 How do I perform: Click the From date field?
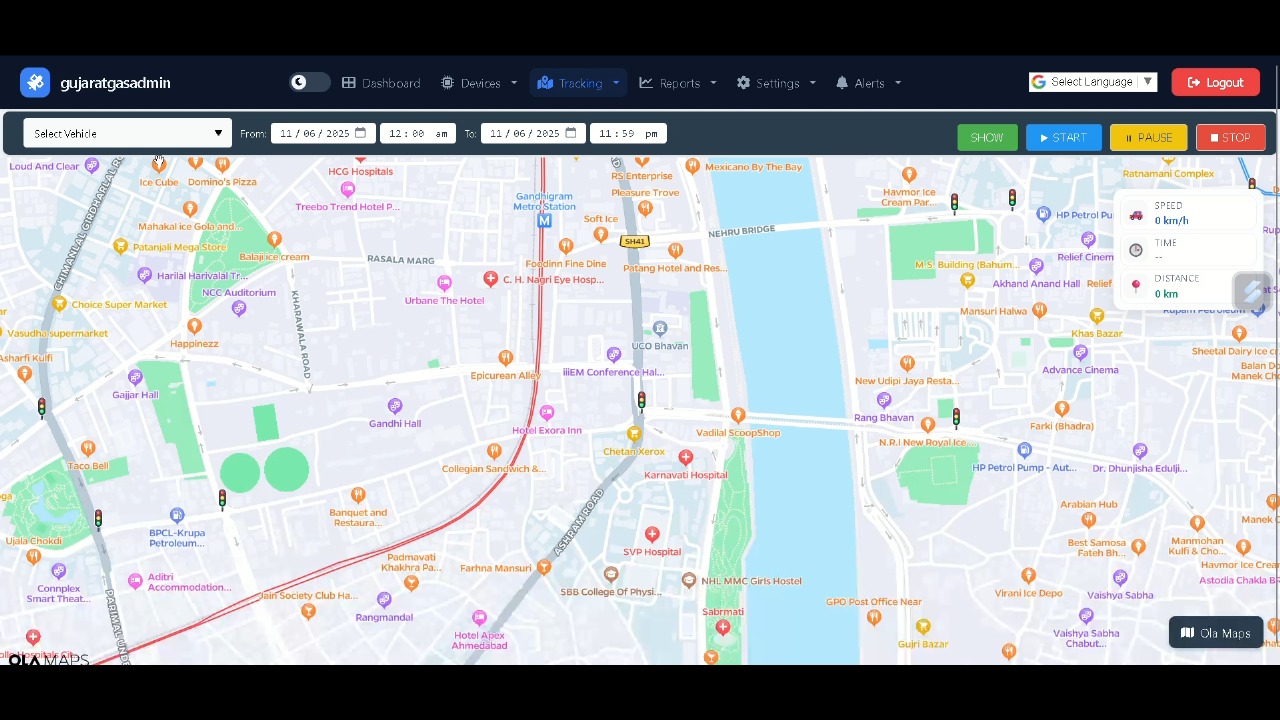tap(323, 133)
